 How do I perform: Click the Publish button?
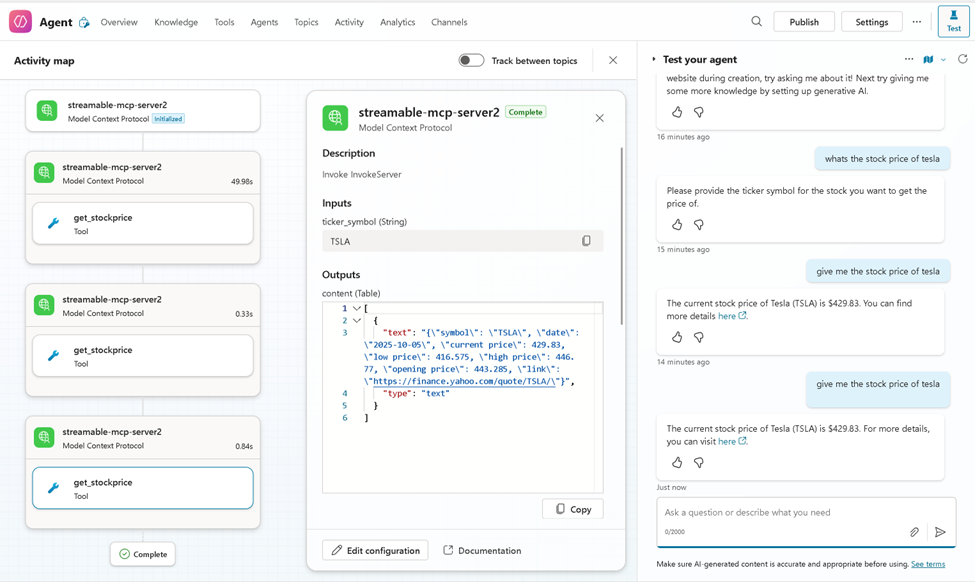pos(803,22)
